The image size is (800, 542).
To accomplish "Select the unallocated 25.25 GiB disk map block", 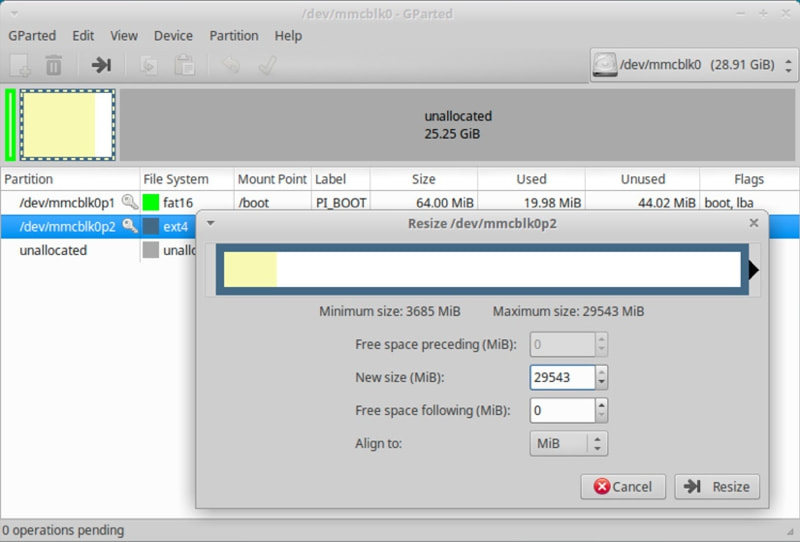I will (x=458, y=125).
